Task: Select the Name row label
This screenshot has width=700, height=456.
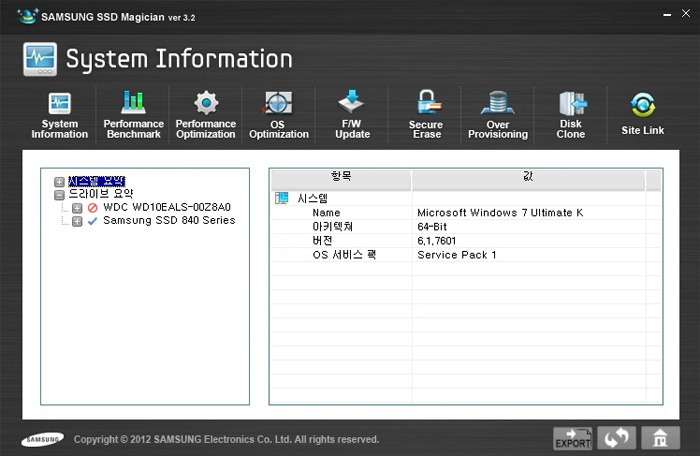Action: point(326,213)
